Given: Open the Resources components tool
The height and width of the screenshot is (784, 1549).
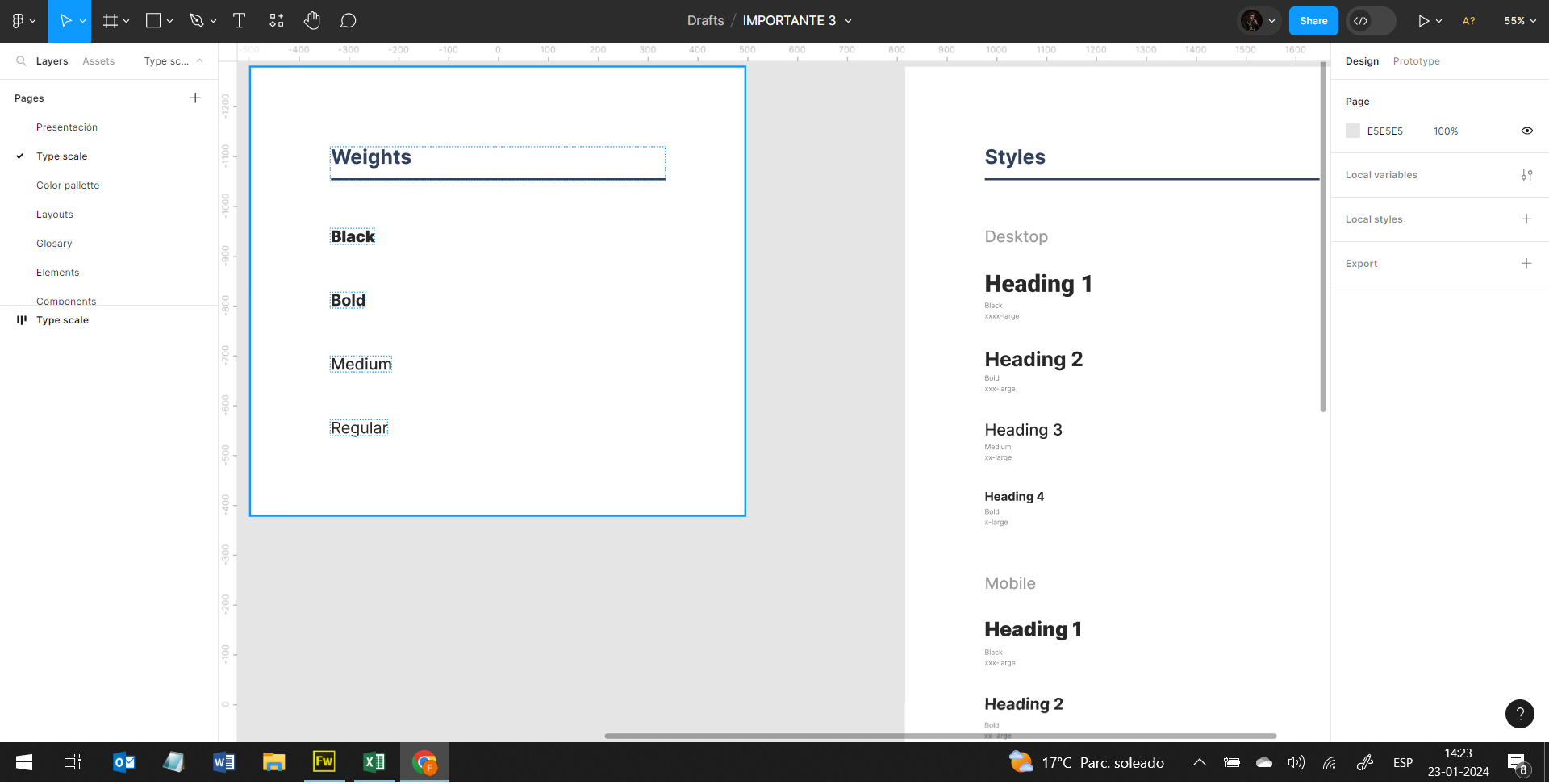Looking at the screenshot, I should 277,21.
